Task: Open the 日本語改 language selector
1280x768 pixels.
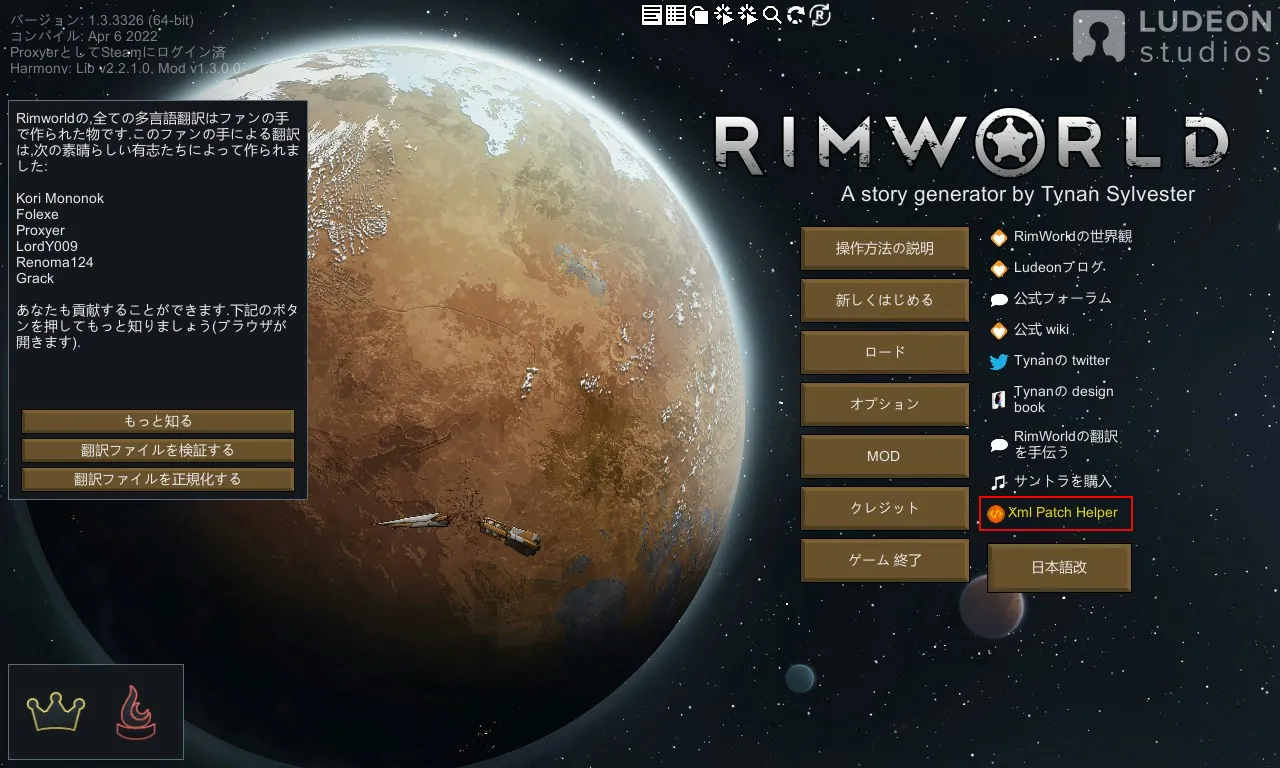Action: [x=1059, y=567]
